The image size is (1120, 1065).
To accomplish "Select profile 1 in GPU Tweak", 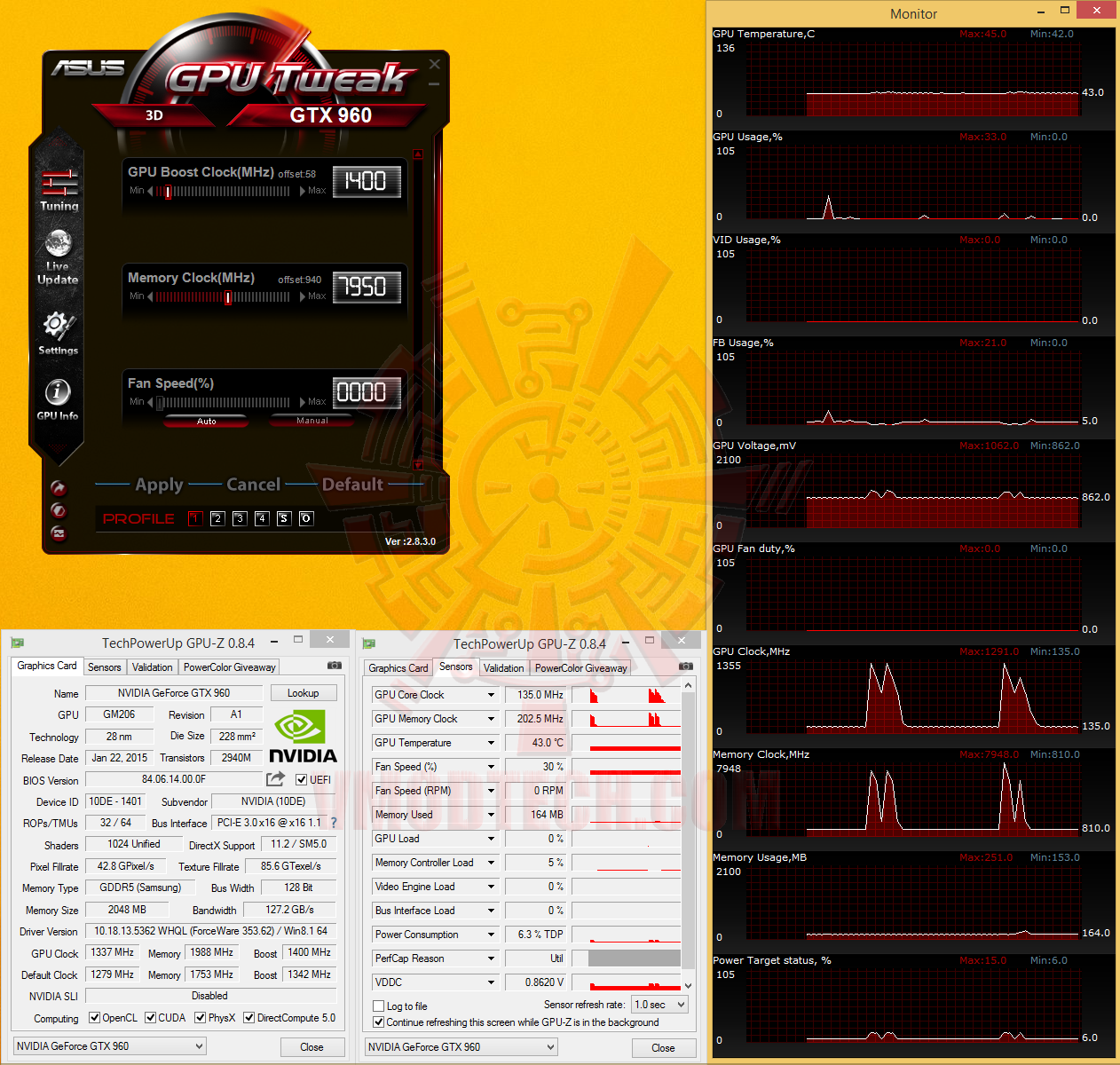I will (195, 518).
